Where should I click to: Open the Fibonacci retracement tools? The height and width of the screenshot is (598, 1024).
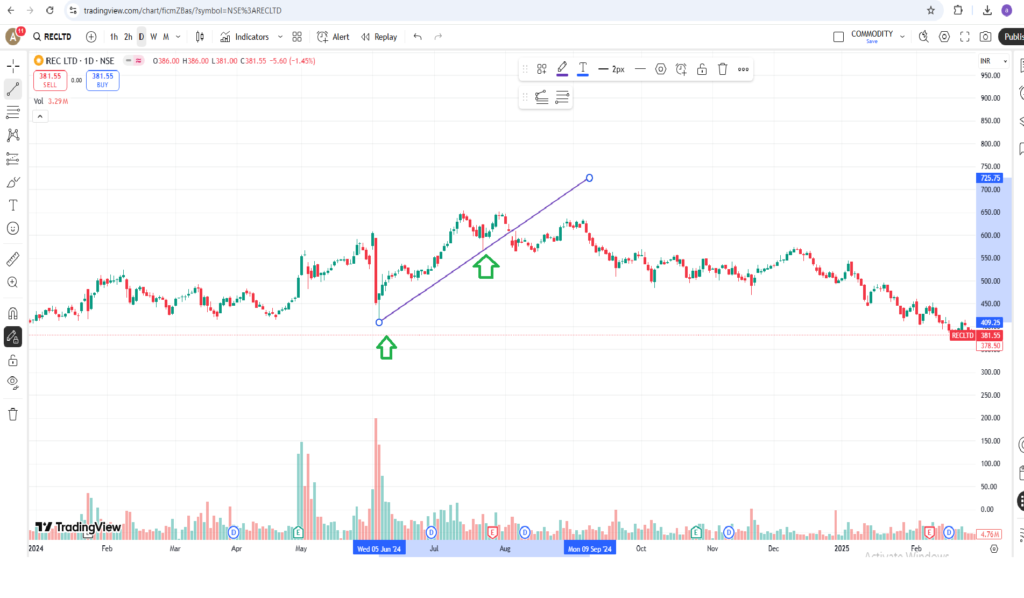tap(13, 112)
